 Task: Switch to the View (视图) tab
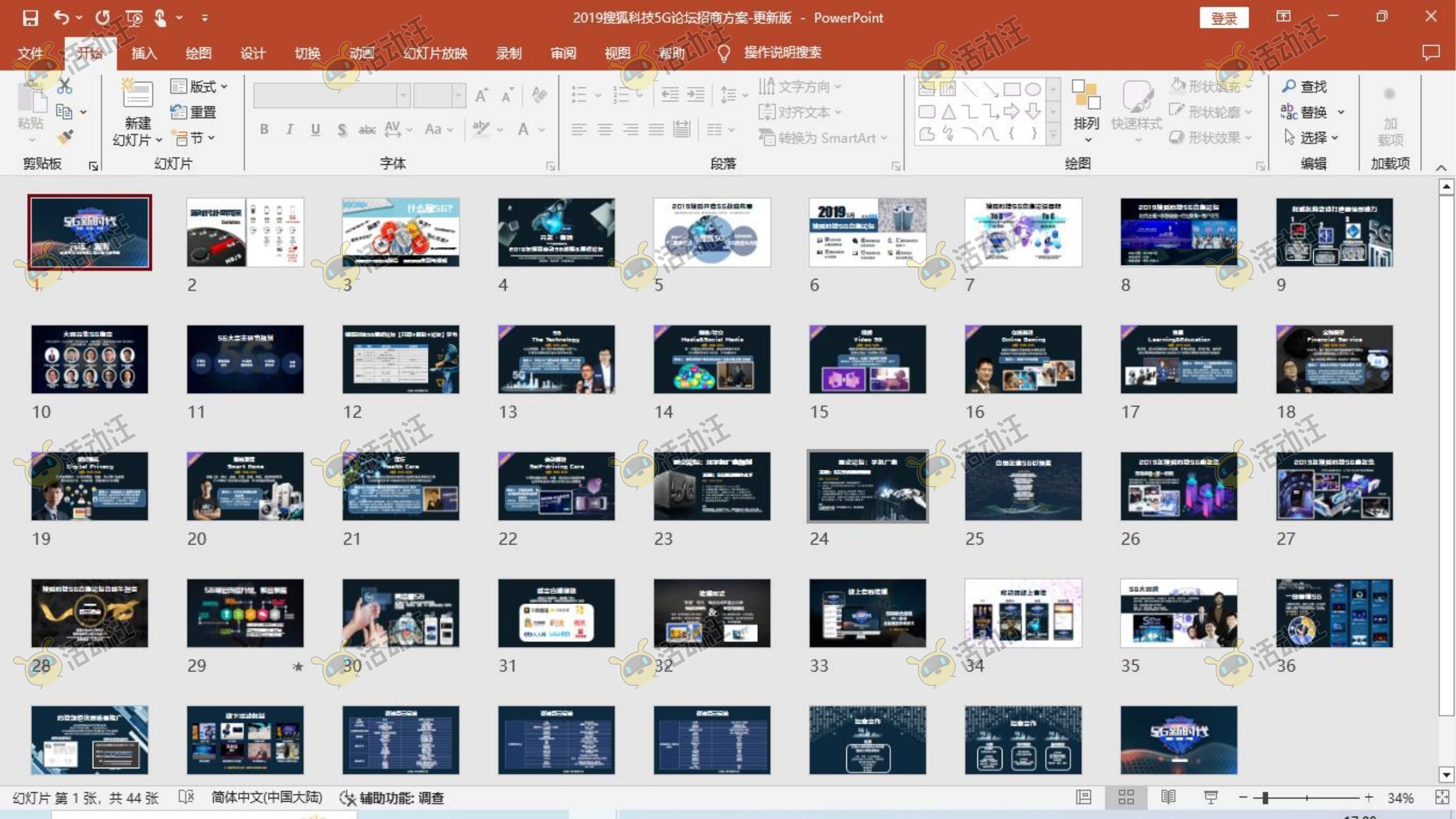[x=617, y=53]
